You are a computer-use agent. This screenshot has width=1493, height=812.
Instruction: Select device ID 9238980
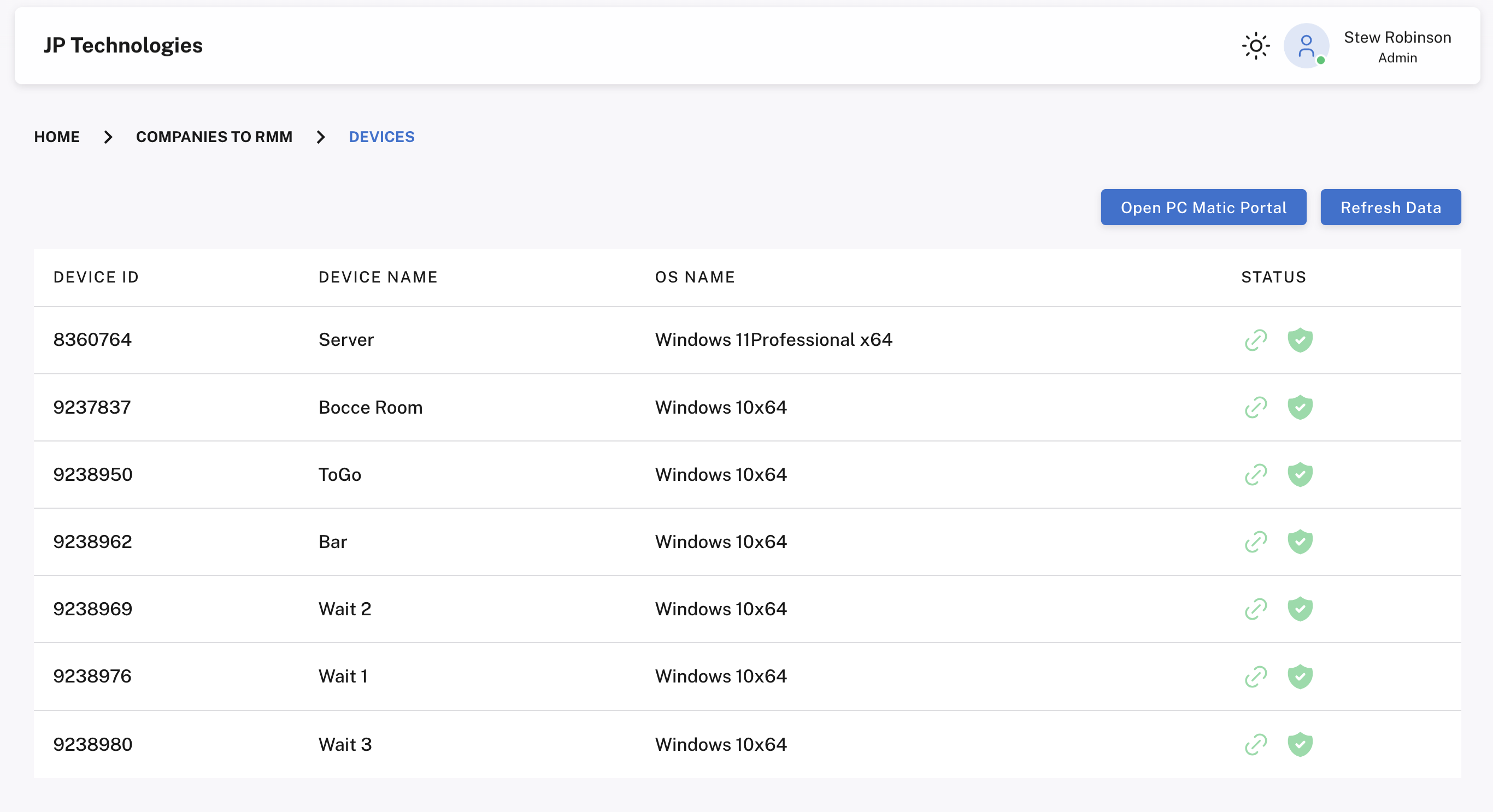(x=93, y=745)
